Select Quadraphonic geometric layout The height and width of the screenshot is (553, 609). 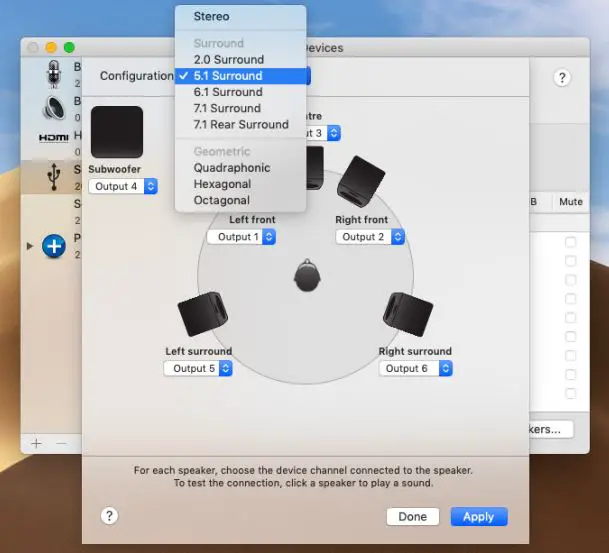(240, 168)
